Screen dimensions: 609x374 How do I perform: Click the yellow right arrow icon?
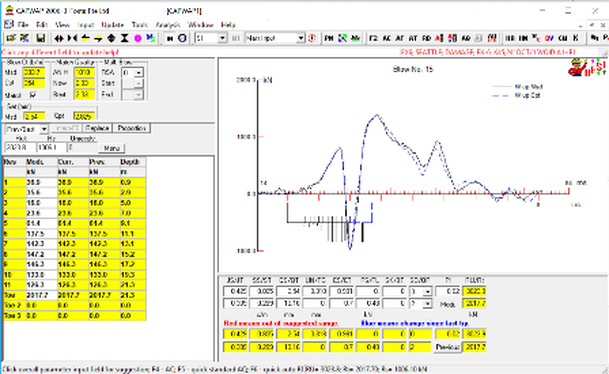(x=98, y=38)
